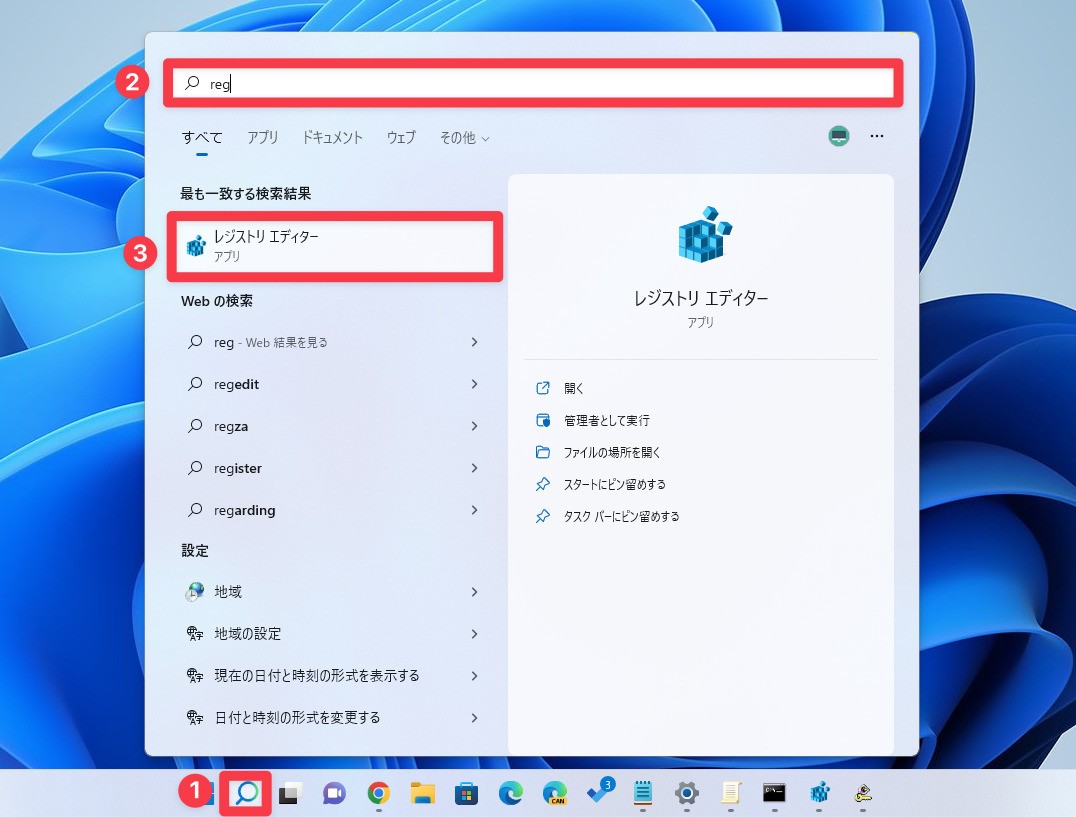Screen dimensions: 1076x817
Task: Open the レジストリ エディター best match result
Action: [335, 246]
